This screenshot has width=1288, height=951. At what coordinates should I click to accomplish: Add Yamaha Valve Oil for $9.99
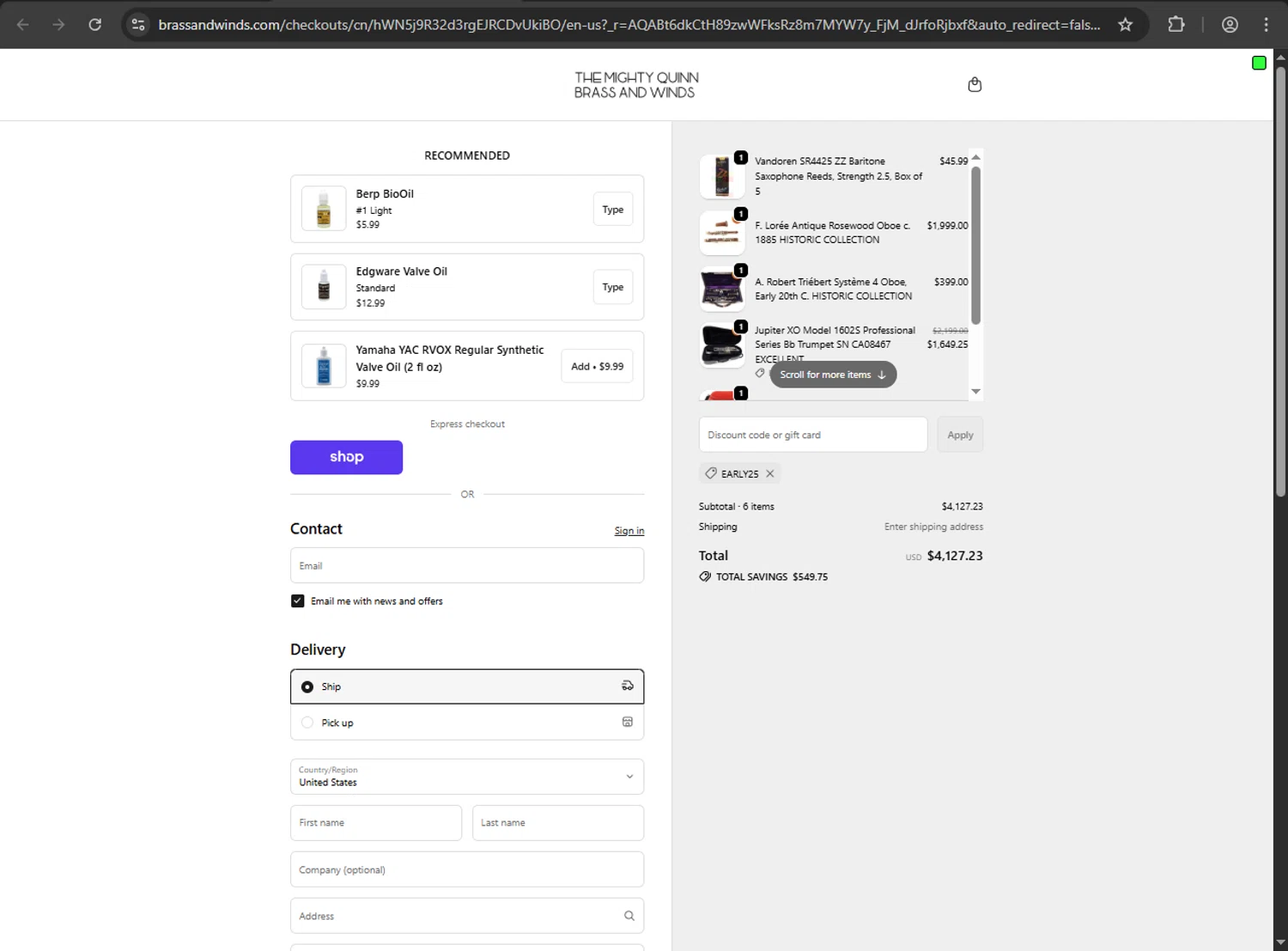(598, 366)
